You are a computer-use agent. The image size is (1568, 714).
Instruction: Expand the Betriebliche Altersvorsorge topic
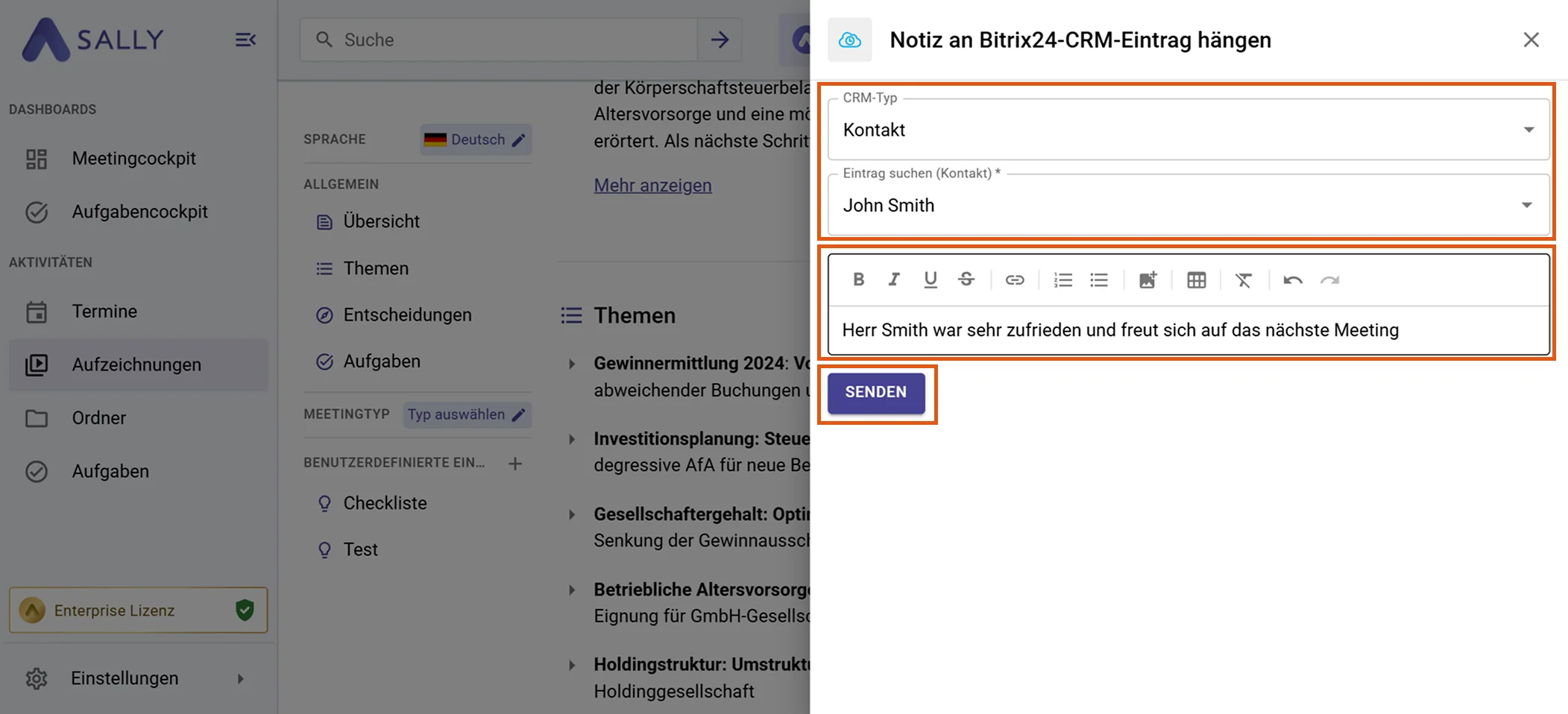[572, 590]
